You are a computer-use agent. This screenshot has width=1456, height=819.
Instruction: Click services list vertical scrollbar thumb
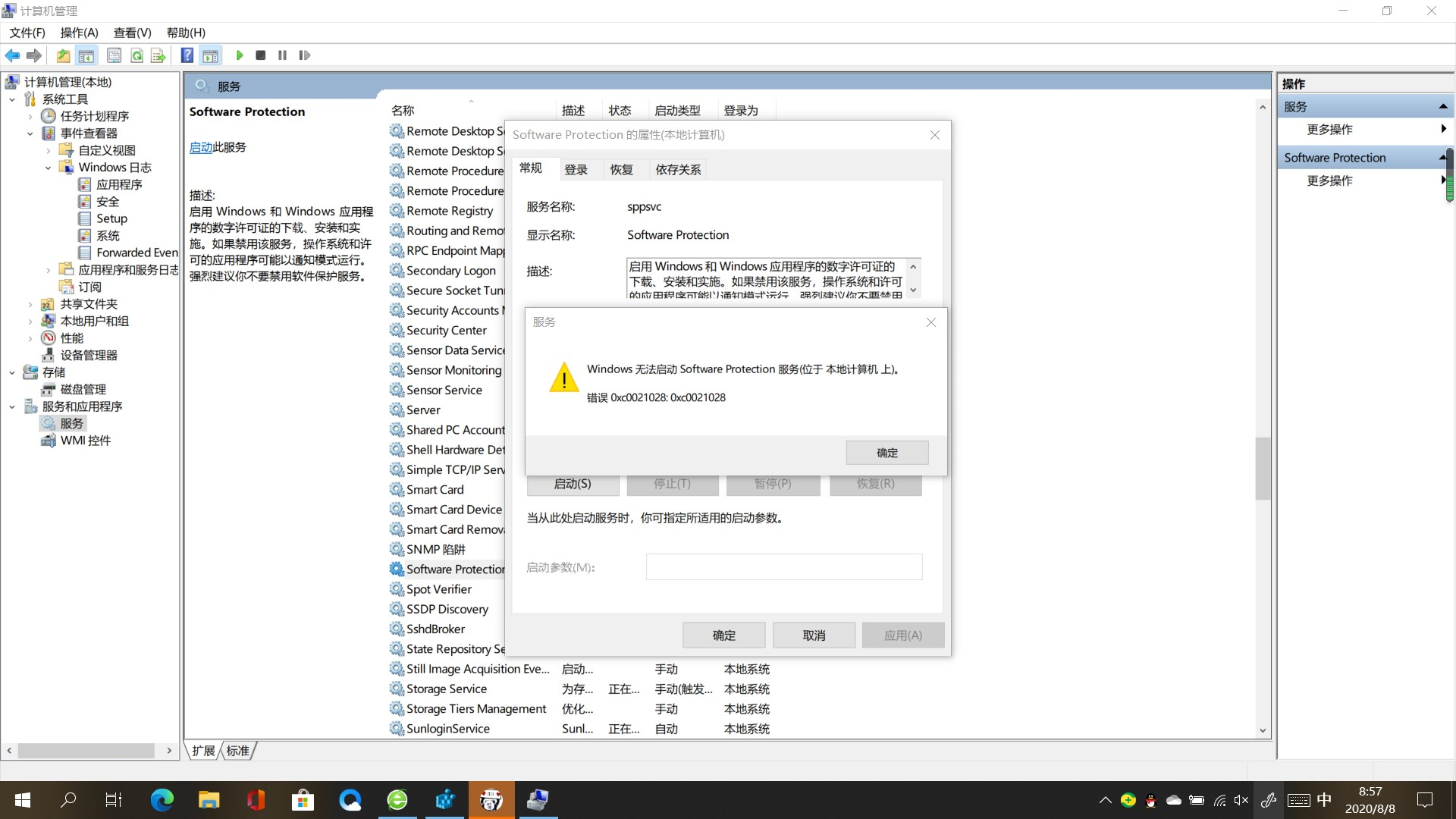pos(1263,468)
